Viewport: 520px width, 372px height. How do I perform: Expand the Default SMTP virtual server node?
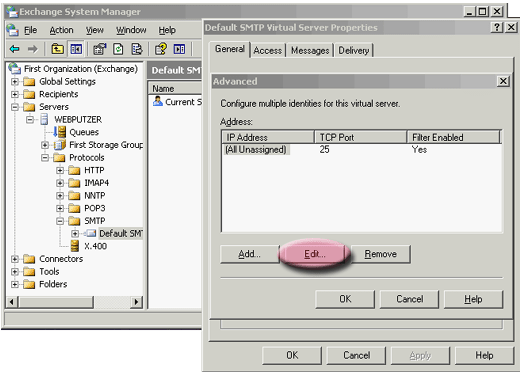click(75, 233)
